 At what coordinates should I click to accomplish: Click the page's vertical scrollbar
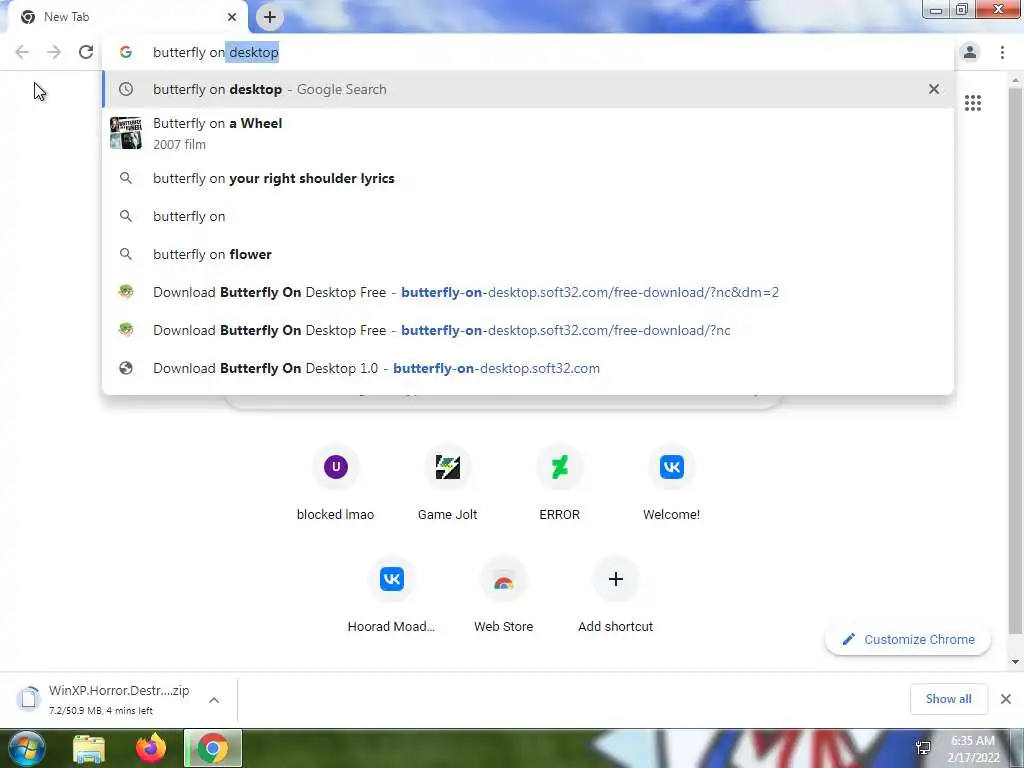coord(1015,359)
